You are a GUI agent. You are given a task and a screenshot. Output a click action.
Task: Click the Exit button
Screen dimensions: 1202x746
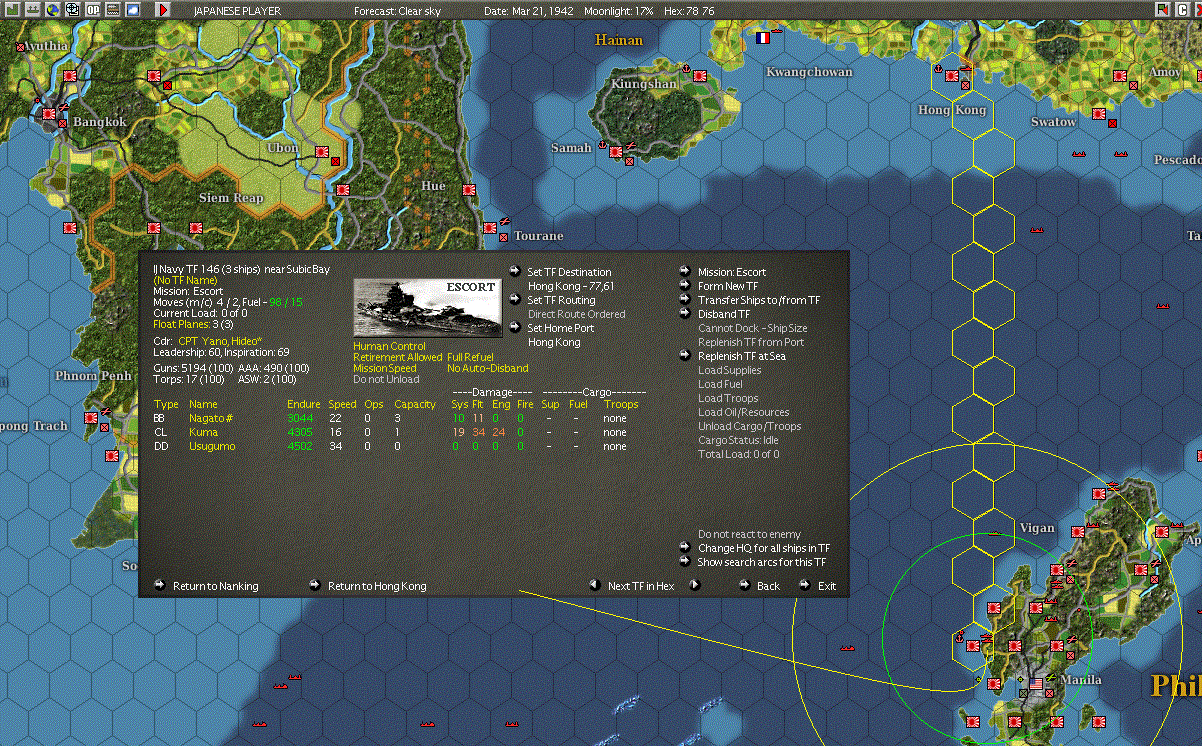827,586
